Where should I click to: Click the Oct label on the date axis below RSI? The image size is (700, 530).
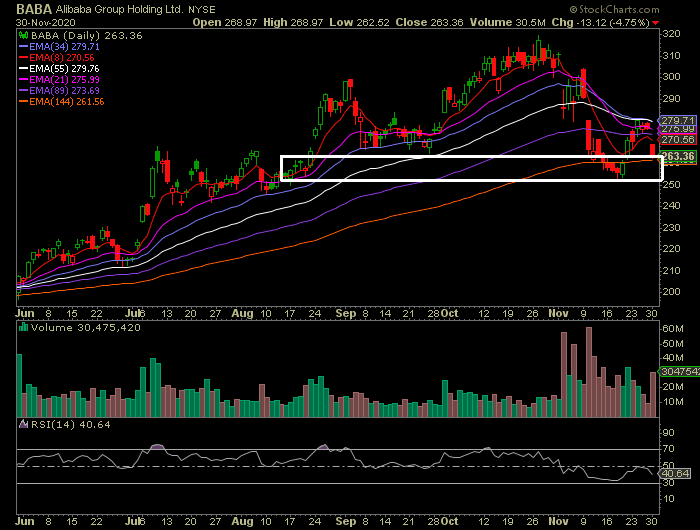[x=450, y=521]
